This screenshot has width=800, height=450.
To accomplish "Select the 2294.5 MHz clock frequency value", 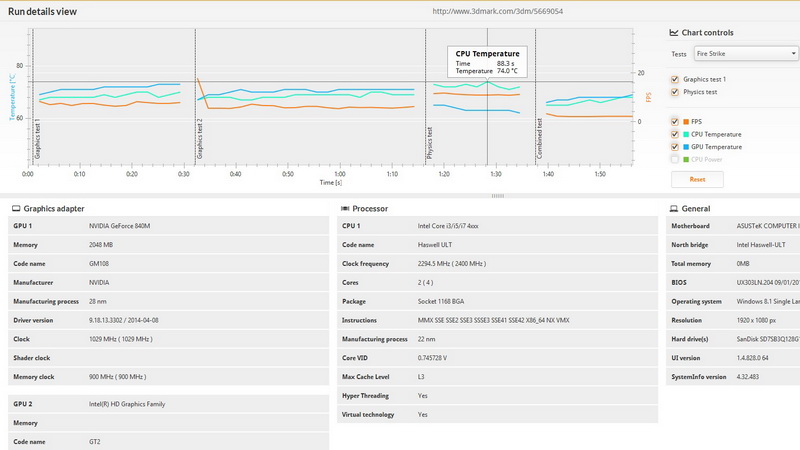I will coord(452,264).
